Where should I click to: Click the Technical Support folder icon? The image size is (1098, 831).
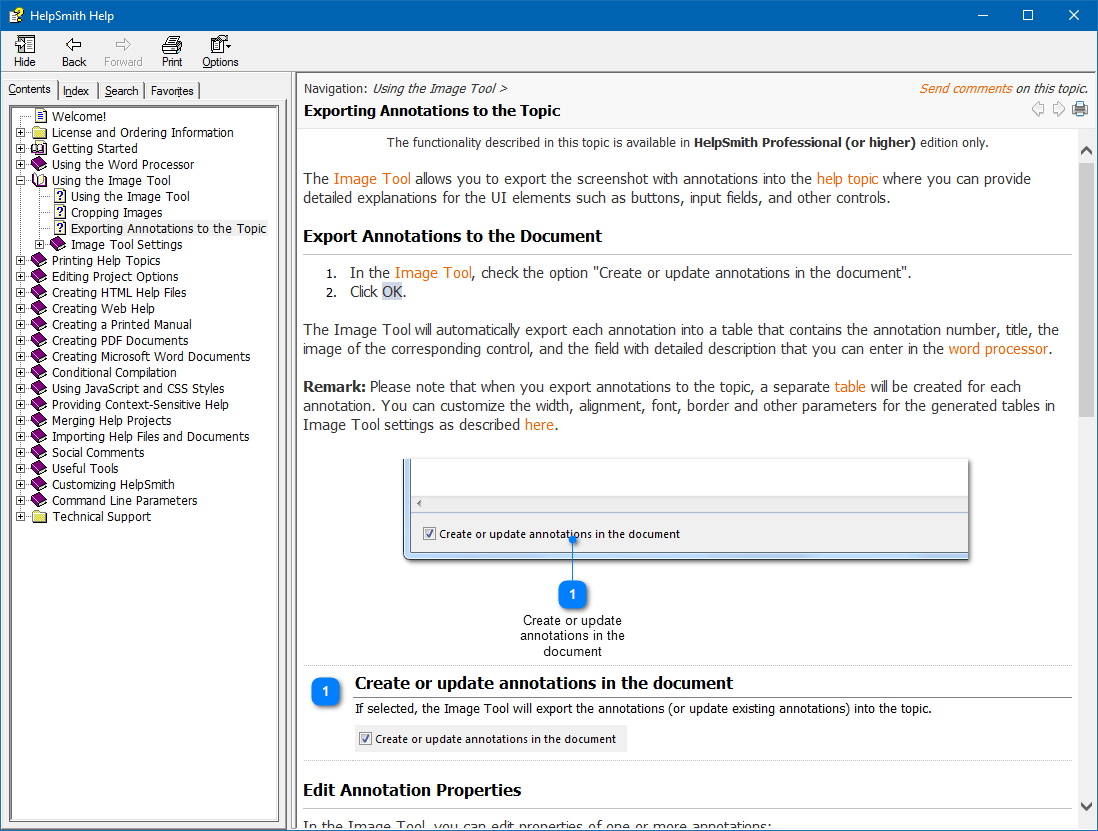40,517
